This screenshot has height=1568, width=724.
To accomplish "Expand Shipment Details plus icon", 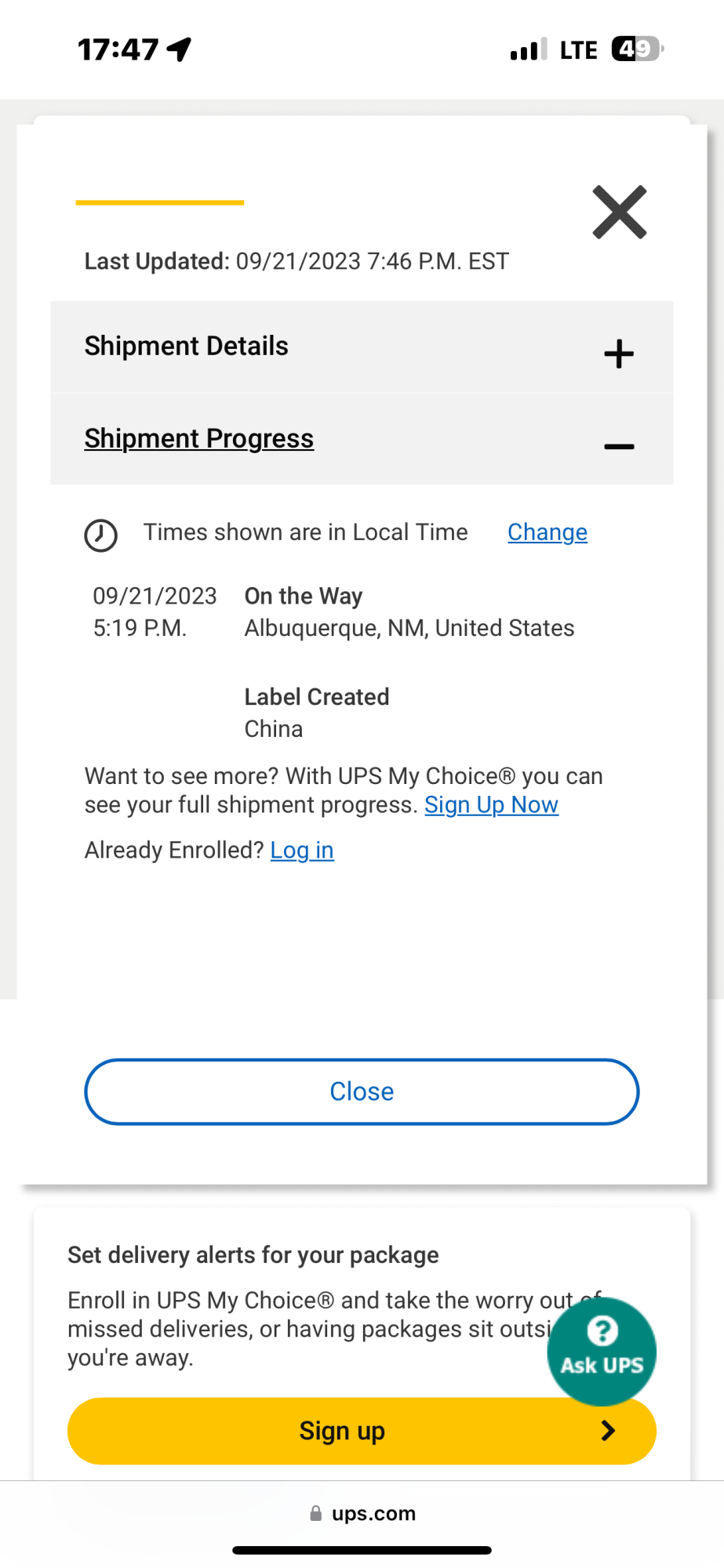I will [618, 354].
